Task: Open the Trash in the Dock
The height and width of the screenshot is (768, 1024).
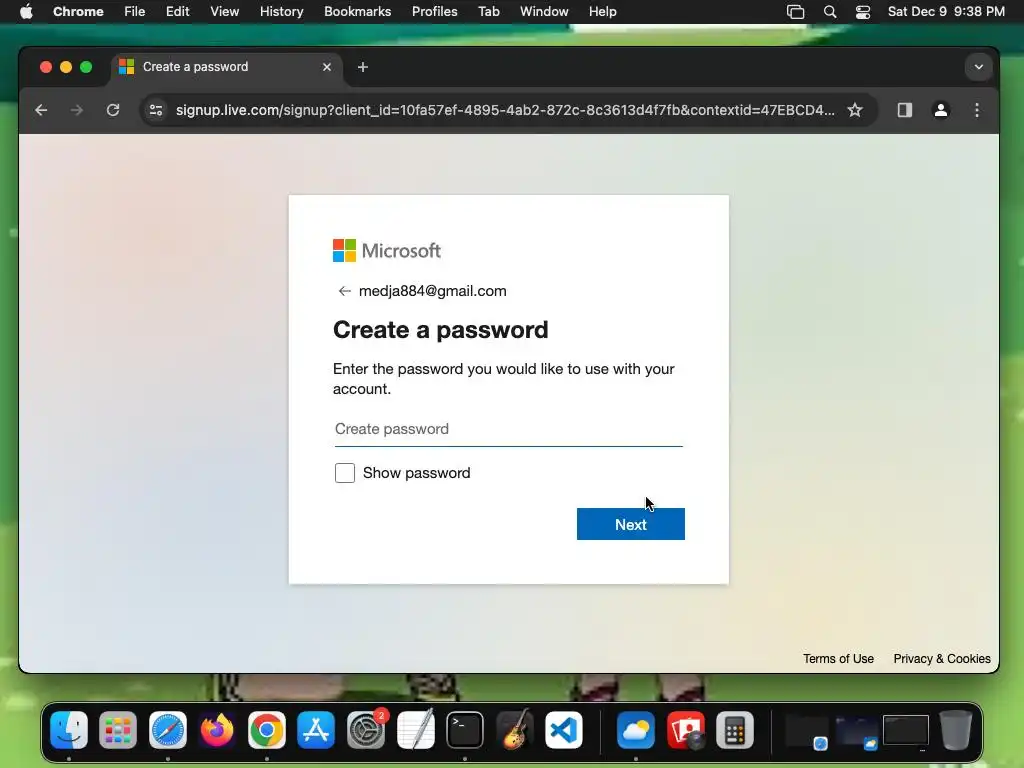Action: pos(955,730)
